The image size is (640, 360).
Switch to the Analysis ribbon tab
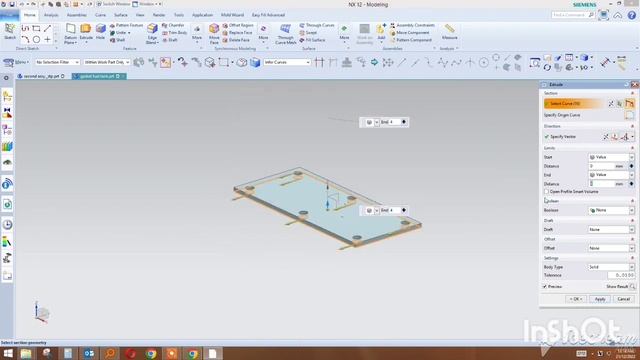click(51, 15)
